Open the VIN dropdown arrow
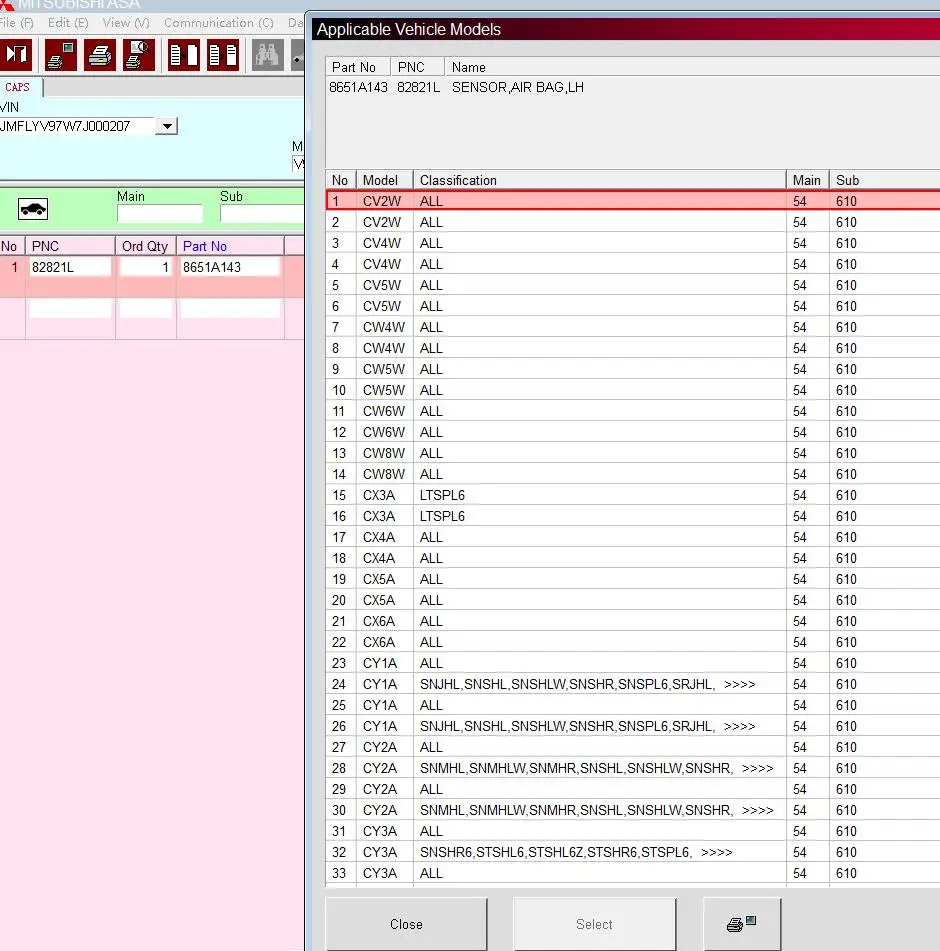 coord(167,126)
